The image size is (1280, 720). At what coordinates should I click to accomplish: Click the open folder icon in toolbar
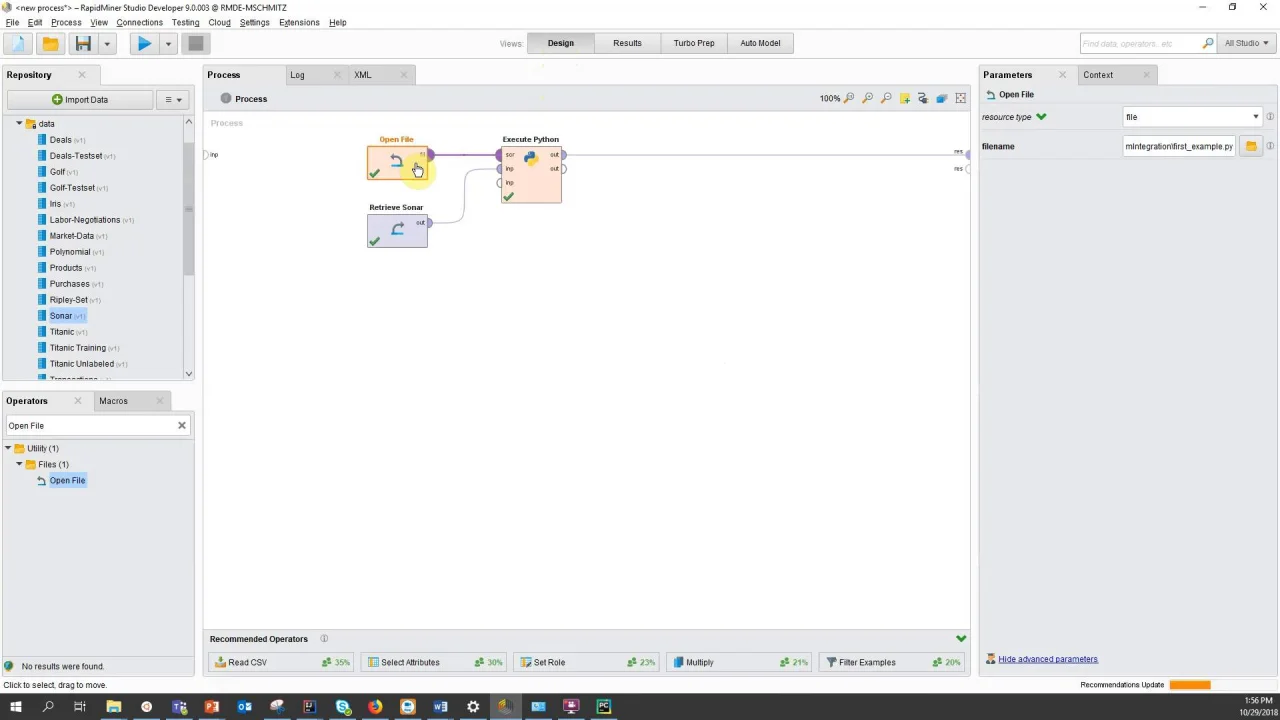pos(50,43)
